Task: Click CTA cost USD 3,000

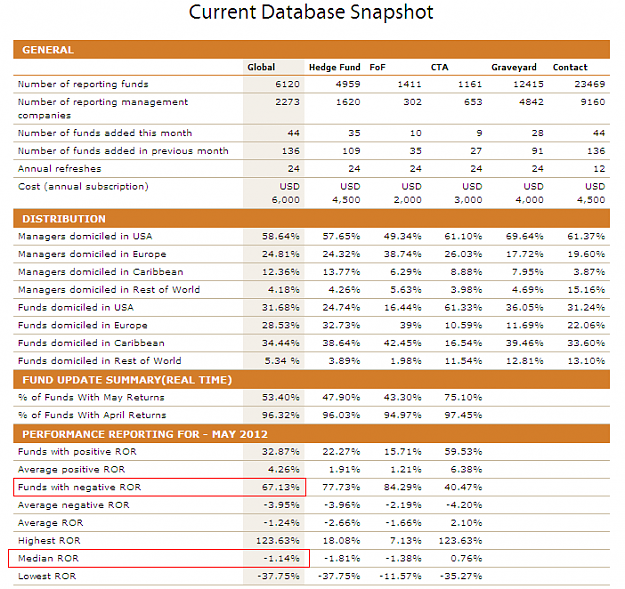Action: 468,193
